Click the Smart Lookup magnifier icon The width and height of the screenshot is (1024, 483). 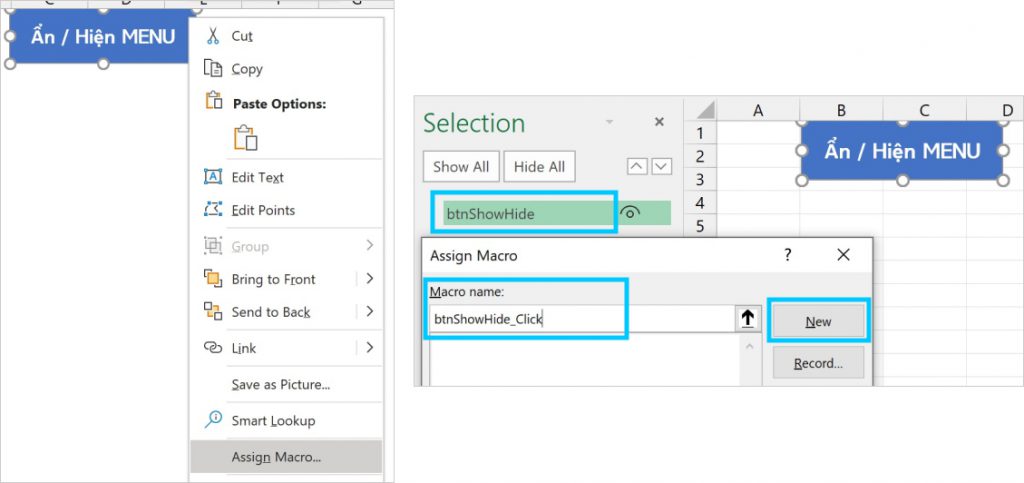point(212,420)
